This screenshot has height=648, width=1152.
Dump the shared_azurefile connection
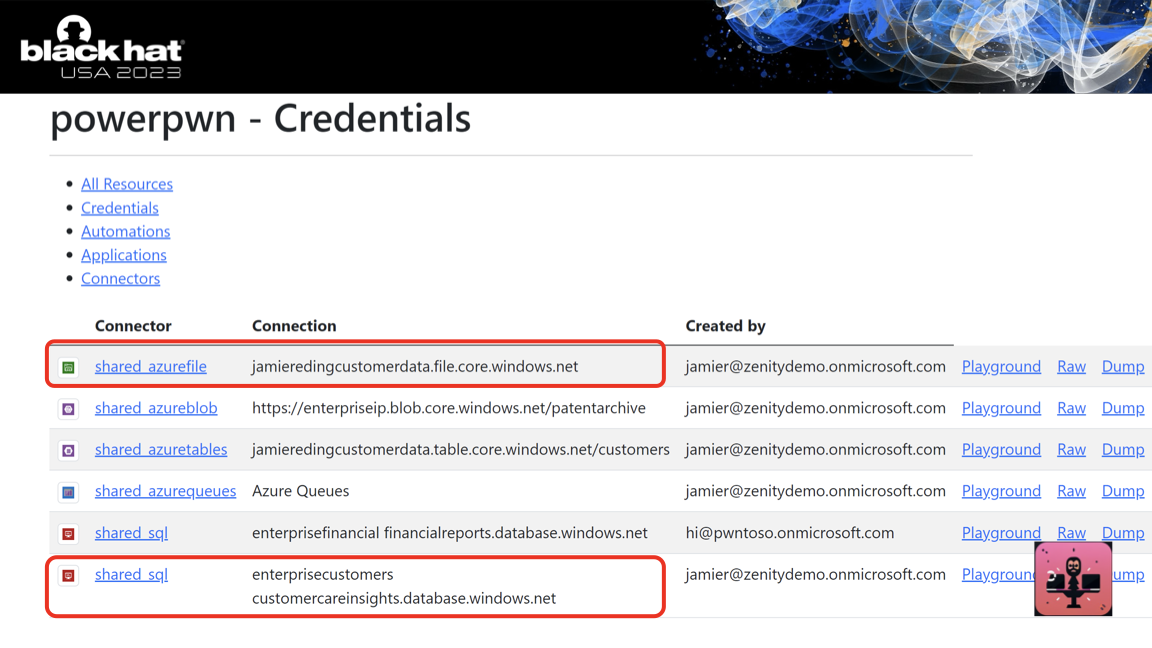tap(1123, 367)
